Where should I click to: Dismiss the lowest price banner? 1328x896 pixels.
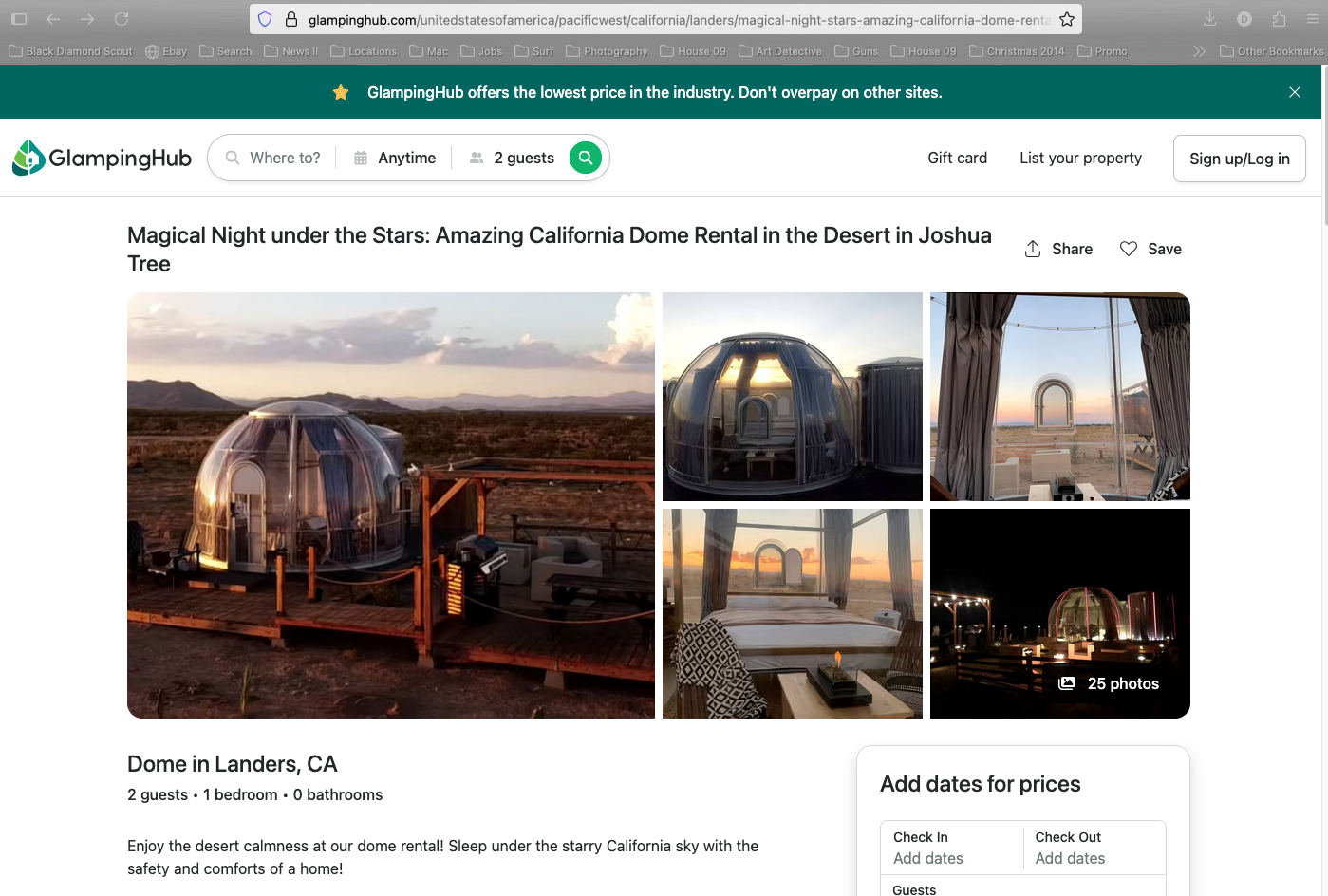point(1294,92)
